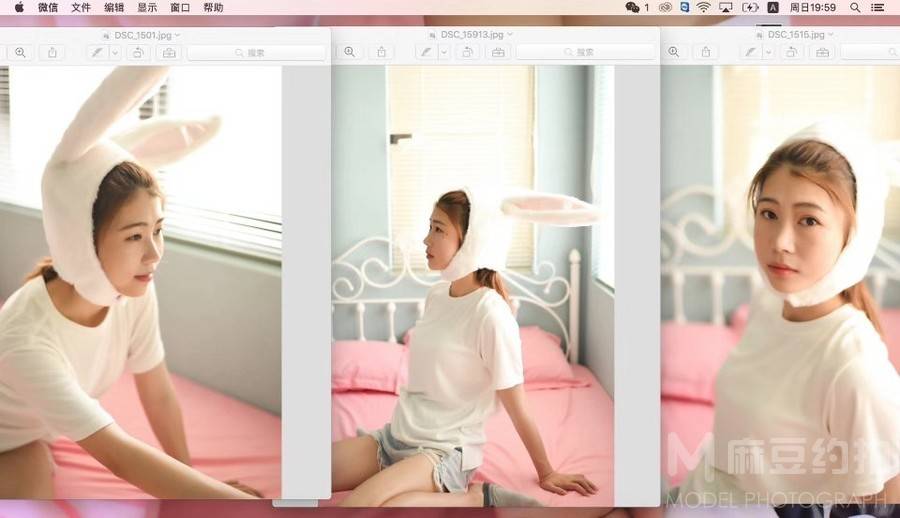Viewport: 900px width, 518px height.
Task: Click the DSC_1501.jpg photo of the bunny hat
Action: tap(141, 282)
